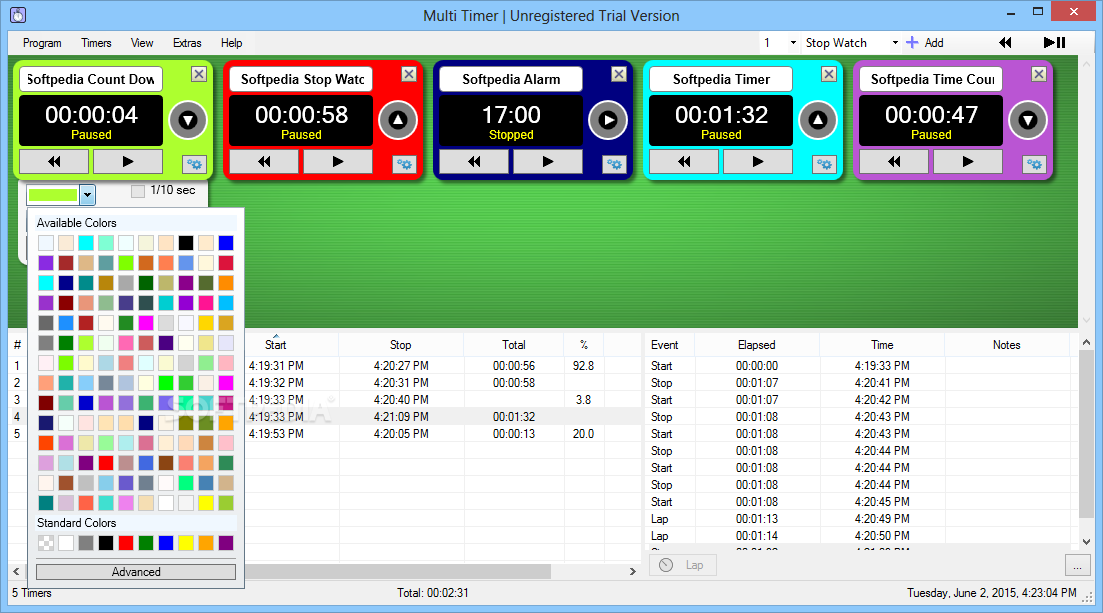Pick red swatch in Standard Colors
1103x613 pixels.
click(x=126, y=543)
